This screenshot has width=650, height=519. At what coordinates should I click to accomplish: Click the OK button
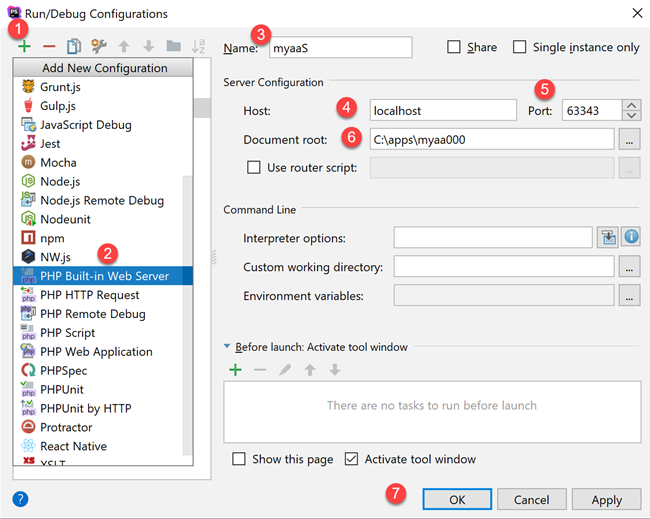pyautogui.click(x=457, y=499)
